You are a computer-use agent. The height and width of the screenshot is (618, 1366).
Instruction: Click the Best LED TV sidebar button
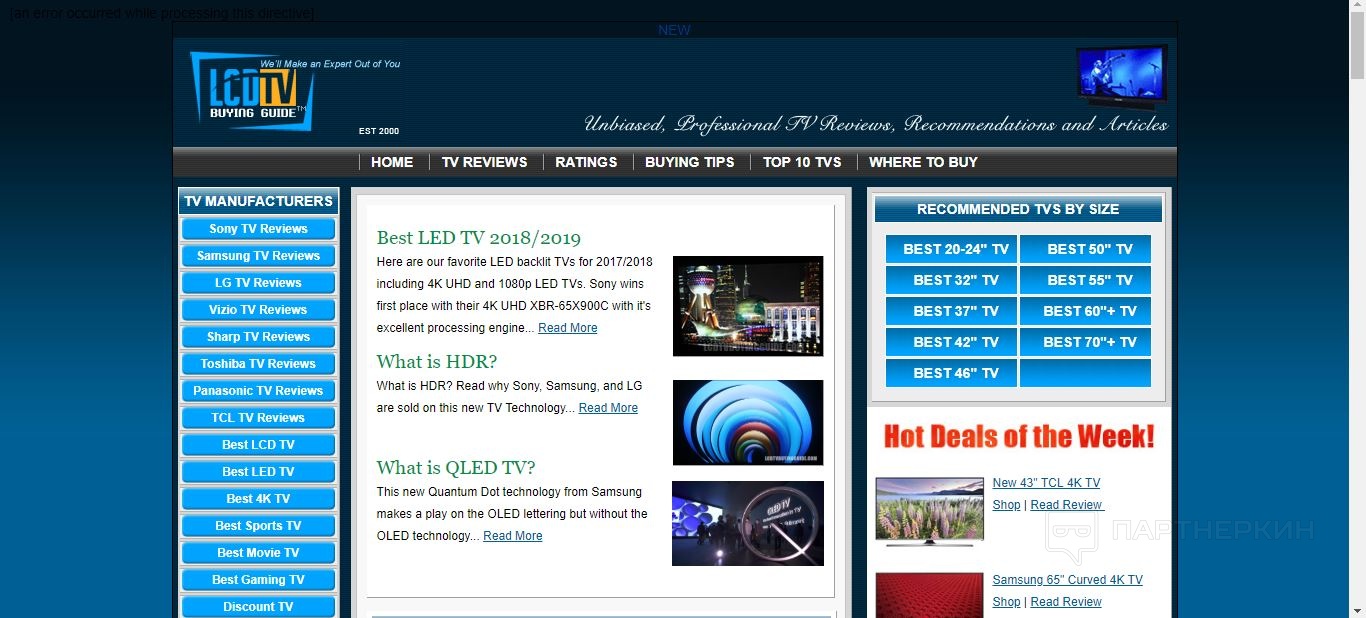[x=258, y=472]
